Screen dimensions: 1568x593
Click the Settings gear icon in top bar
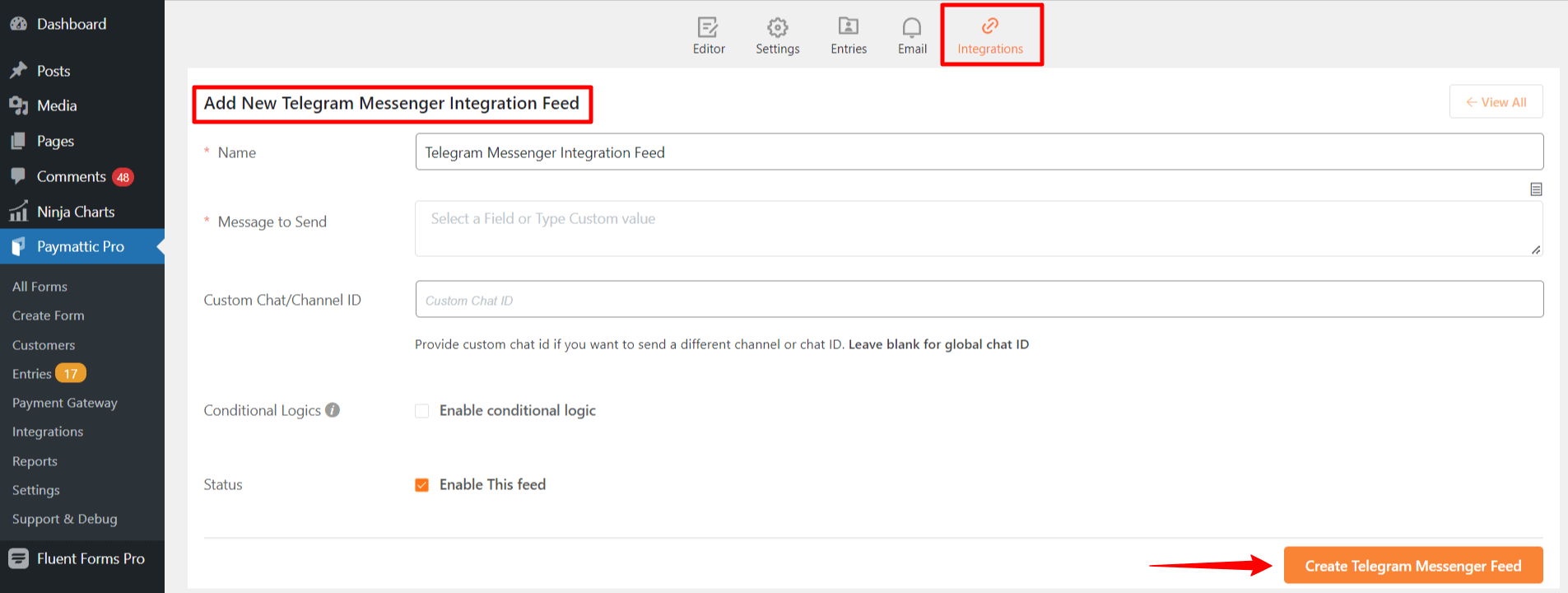point(777,27)
